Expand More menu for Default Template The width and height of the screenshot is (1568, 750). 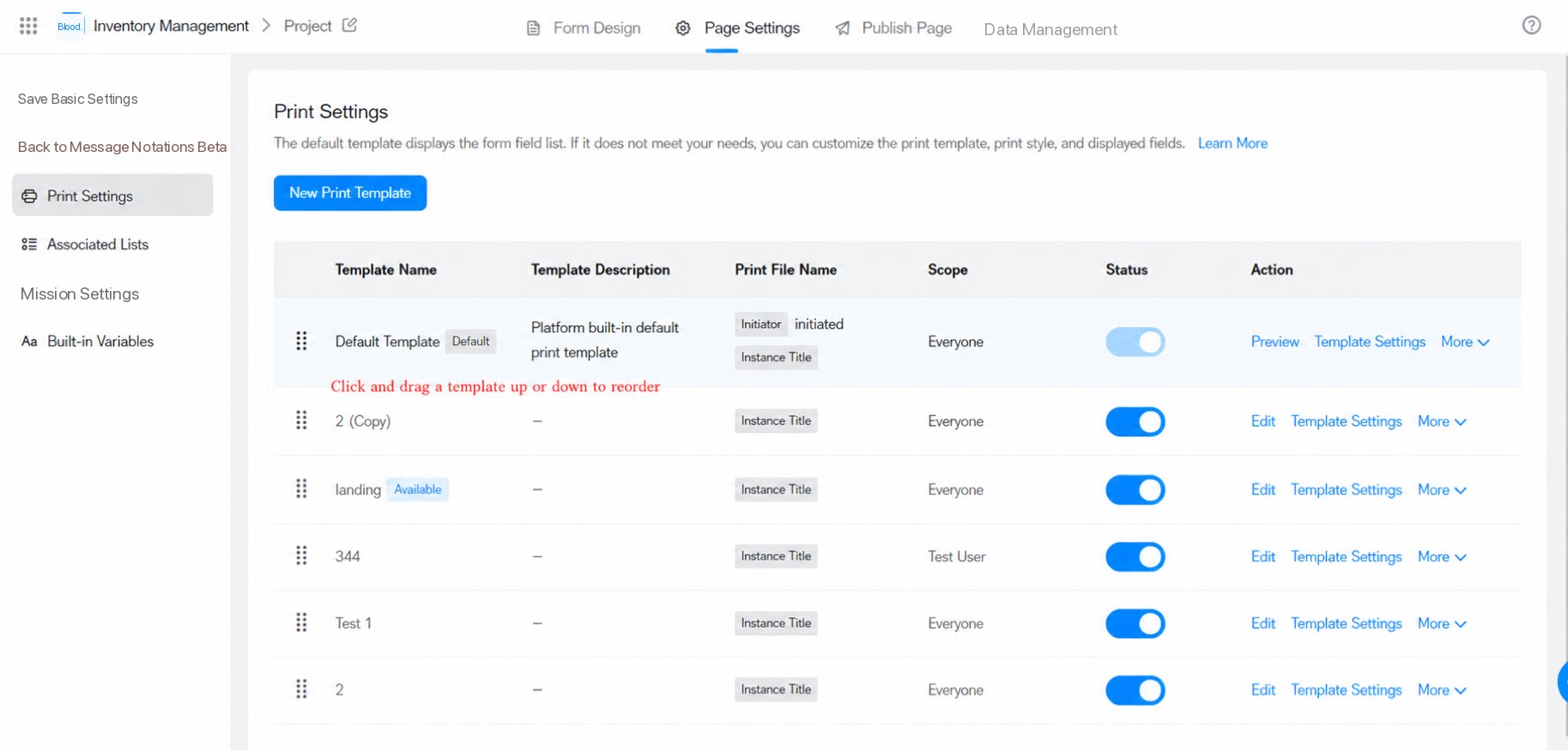click(1465, 342)
